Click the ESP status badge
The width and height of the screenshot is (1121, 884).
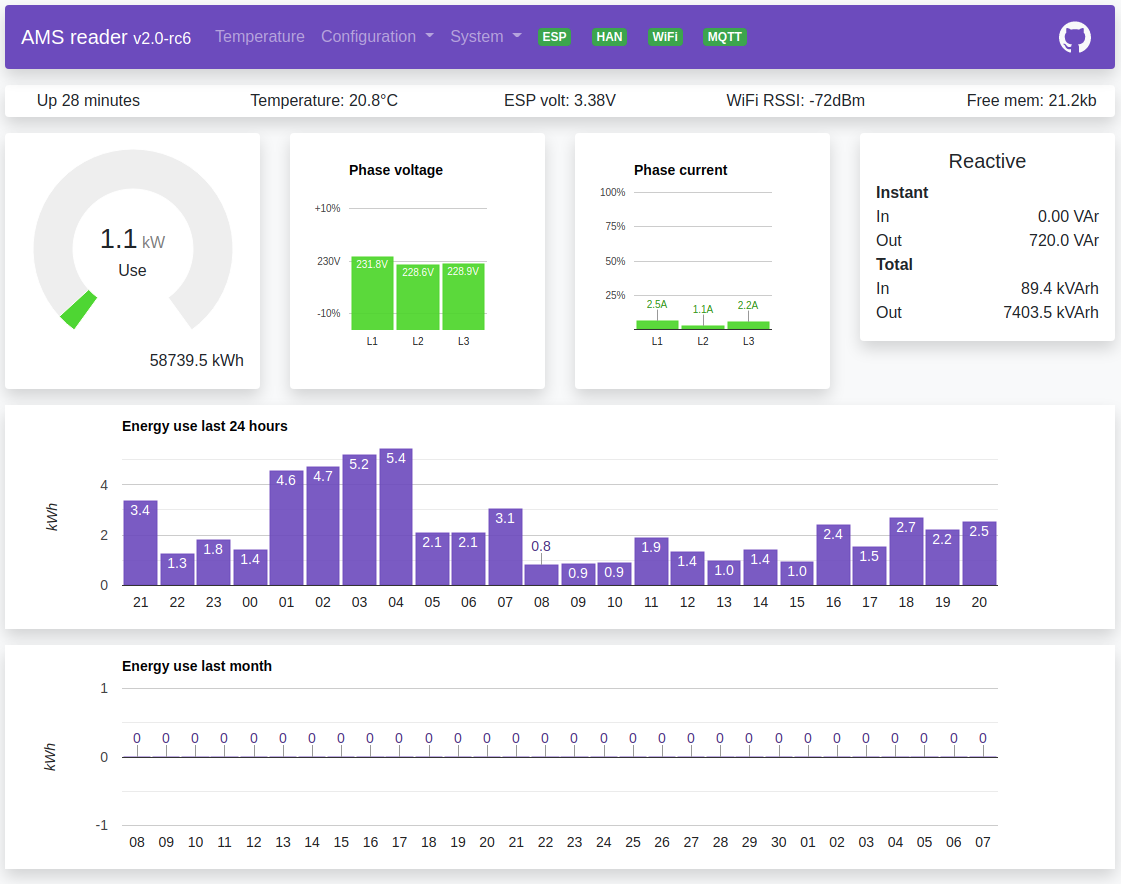(x=554, y=37)
